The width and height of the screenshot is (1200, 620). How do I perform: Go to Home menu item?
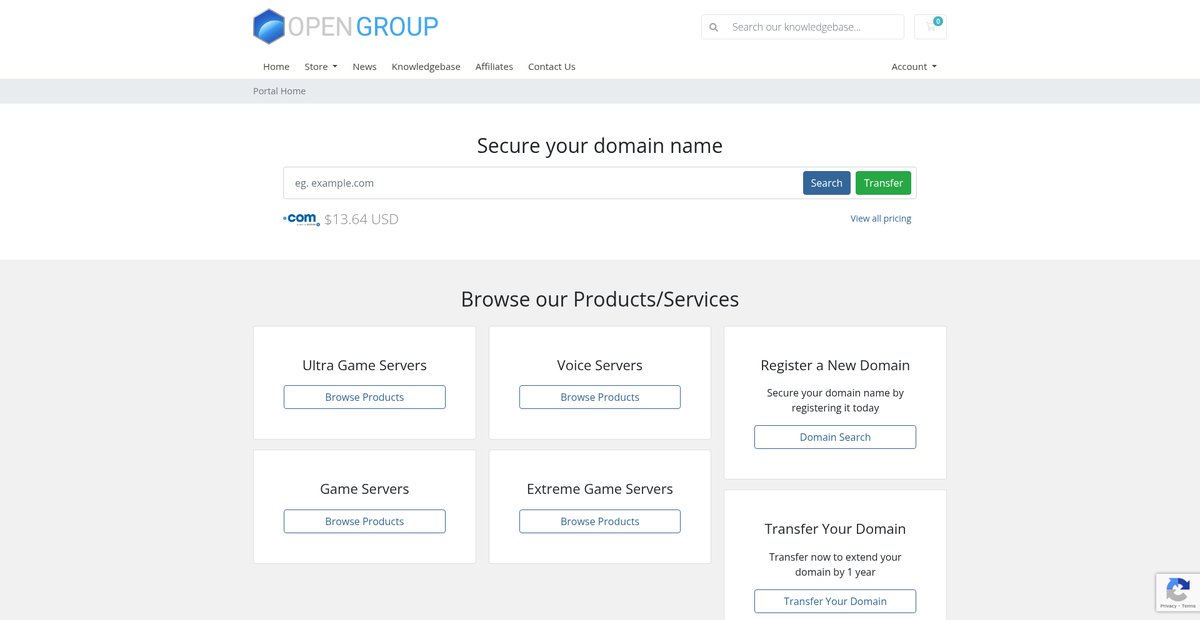pos(276,67)
